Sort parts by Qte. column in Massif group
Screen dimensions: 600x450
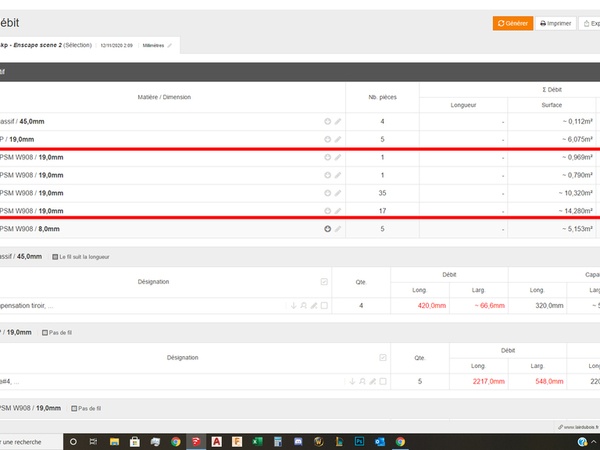pos(361,282)
